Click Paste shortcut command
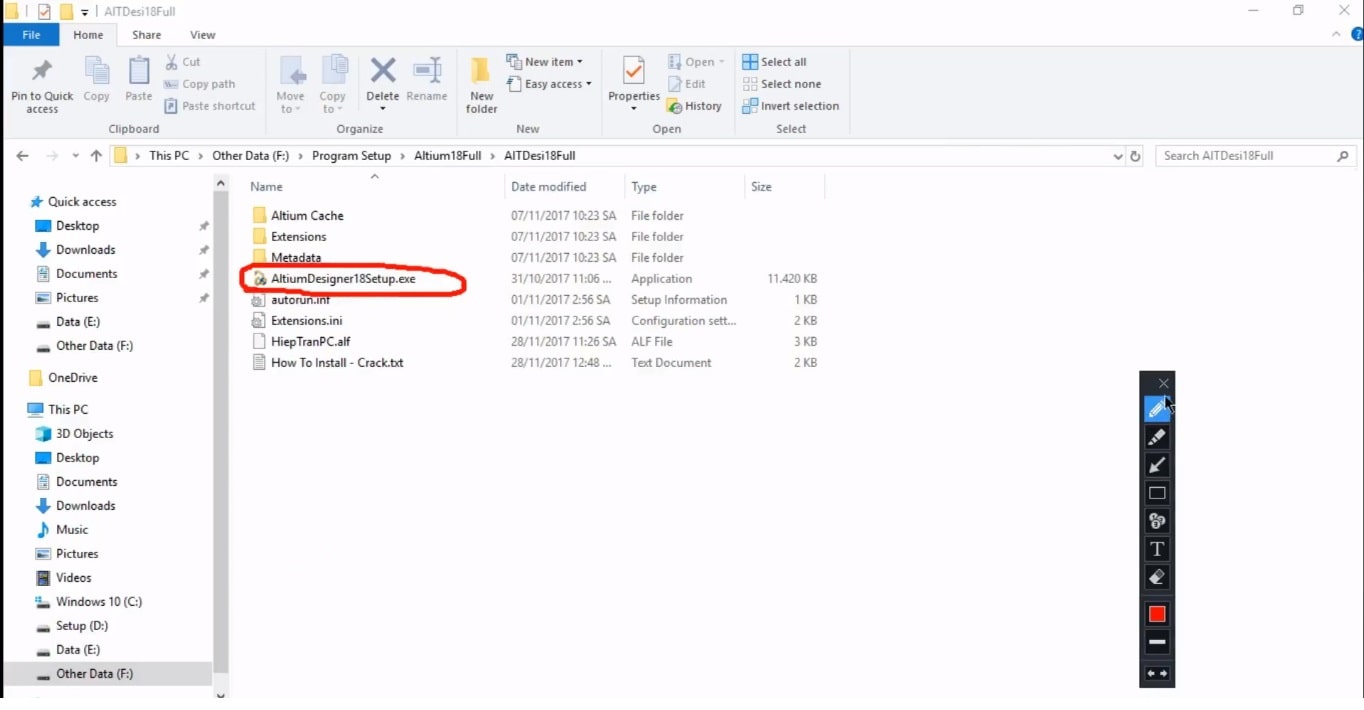This screenshot has height=710, width=1364. tap(210, 106)
